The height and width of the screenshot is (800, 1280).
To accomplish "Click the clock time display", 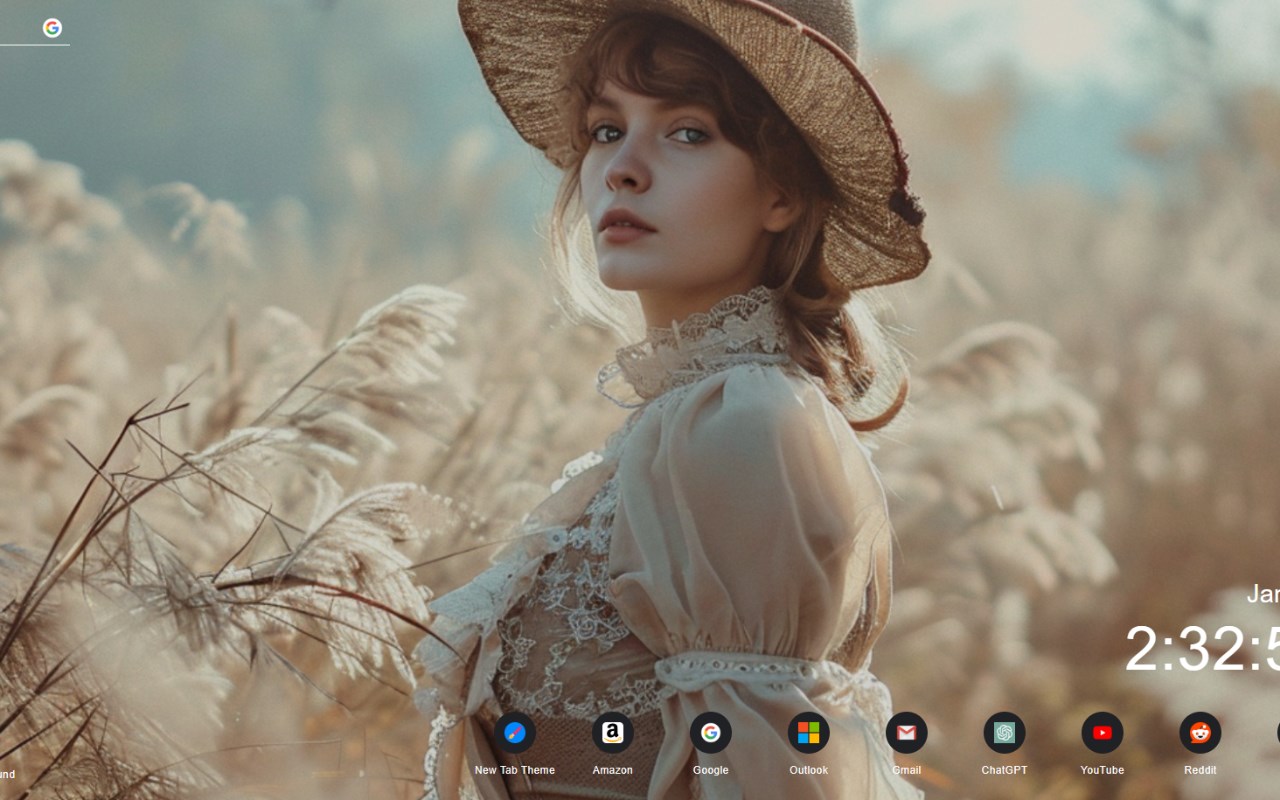I will click(x=1202, y=649).
